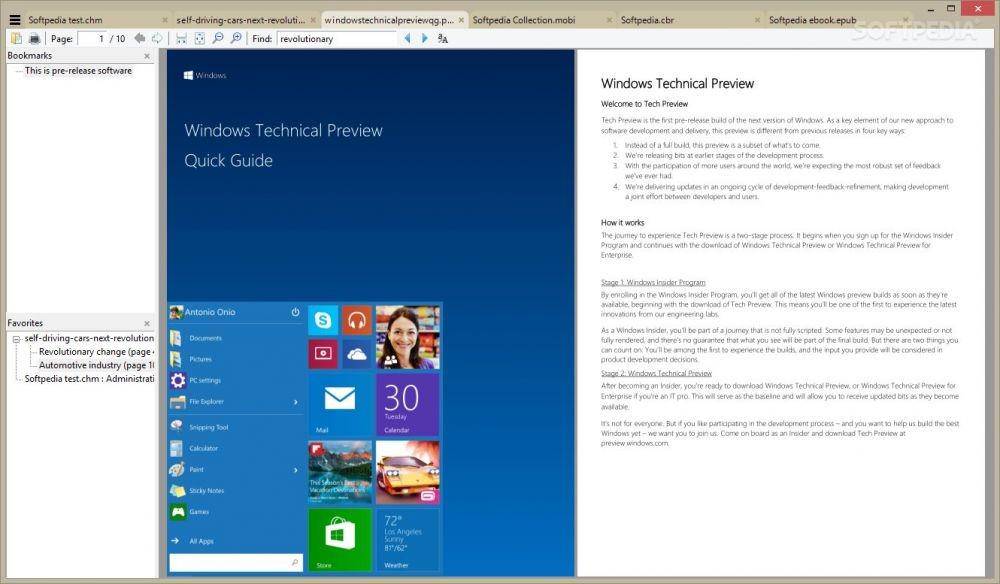Click the Page number input box
Viewport: 1000px width, 584px height.
pyautogui.click(x=92, y=38)
